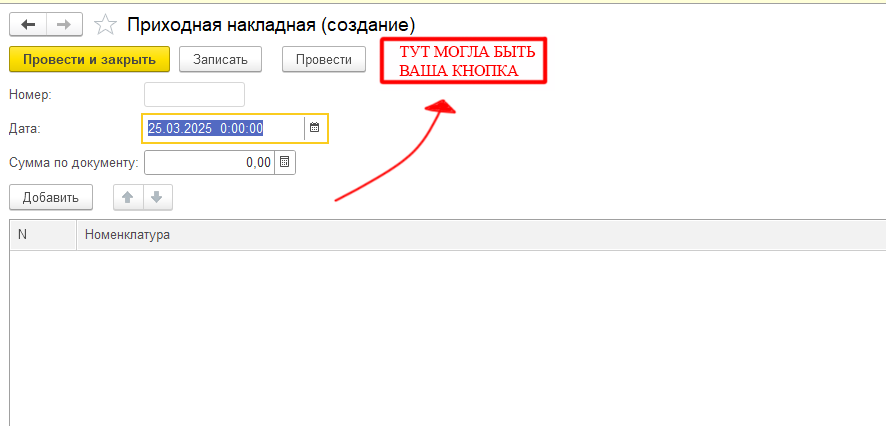The image size is (886, 426).
Task: Focus the Номер input field
Action: click(x=194, y=94)
